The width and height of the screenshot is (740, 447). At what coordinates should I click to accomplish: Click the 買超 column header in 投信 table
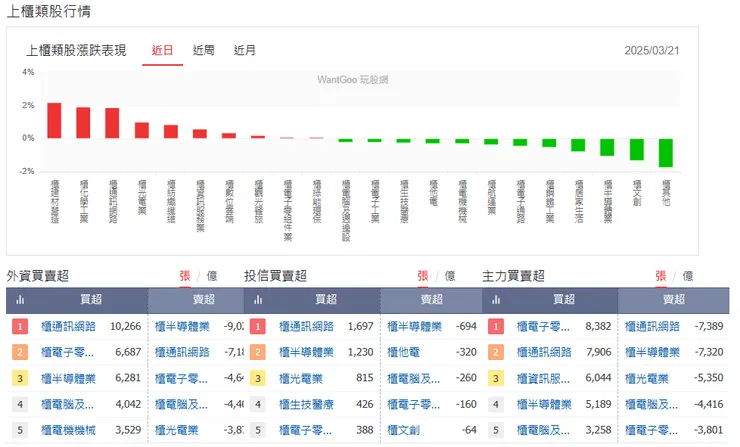coord(326,299)
